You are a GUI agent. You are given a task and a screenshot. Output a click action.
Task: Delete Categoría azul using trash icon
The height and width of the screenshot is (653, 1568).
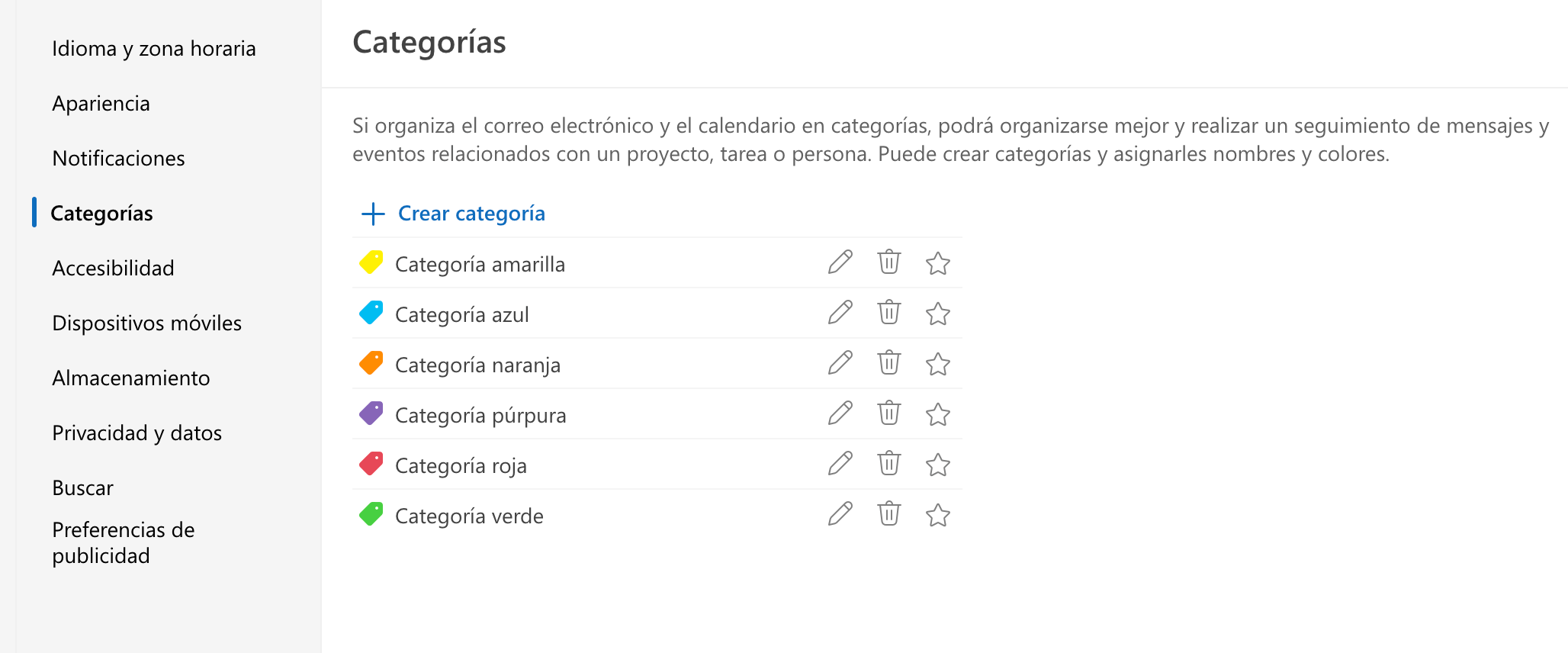point(888,313)
